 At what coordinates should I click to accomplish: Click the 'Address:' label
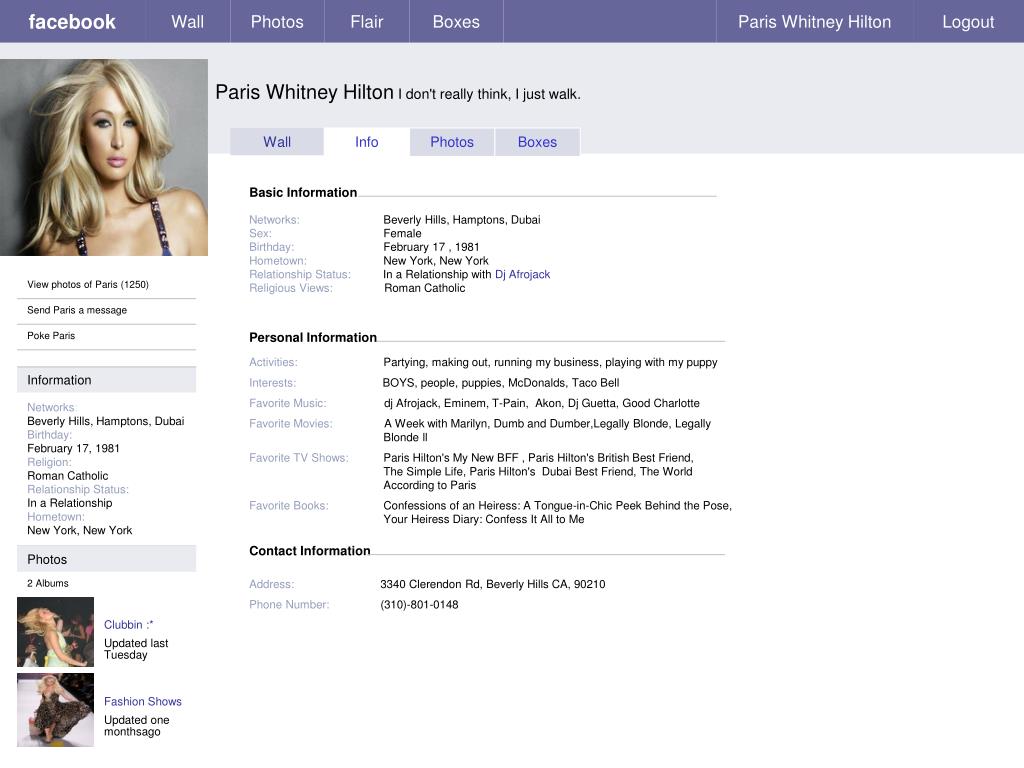pos(272,584)
